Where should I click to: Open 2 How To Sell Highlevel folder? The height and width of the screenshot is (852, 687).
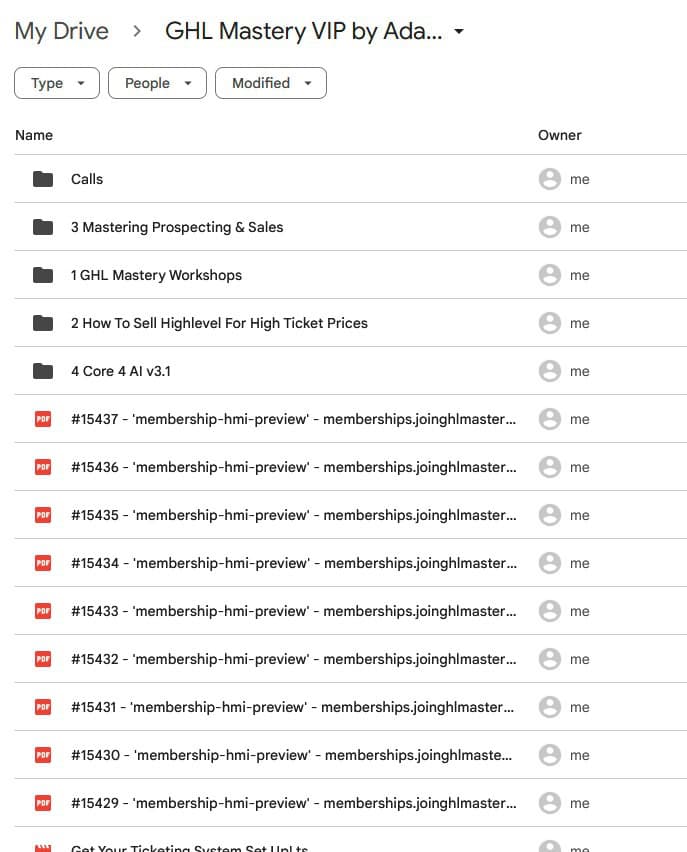(x=219, y=323)
